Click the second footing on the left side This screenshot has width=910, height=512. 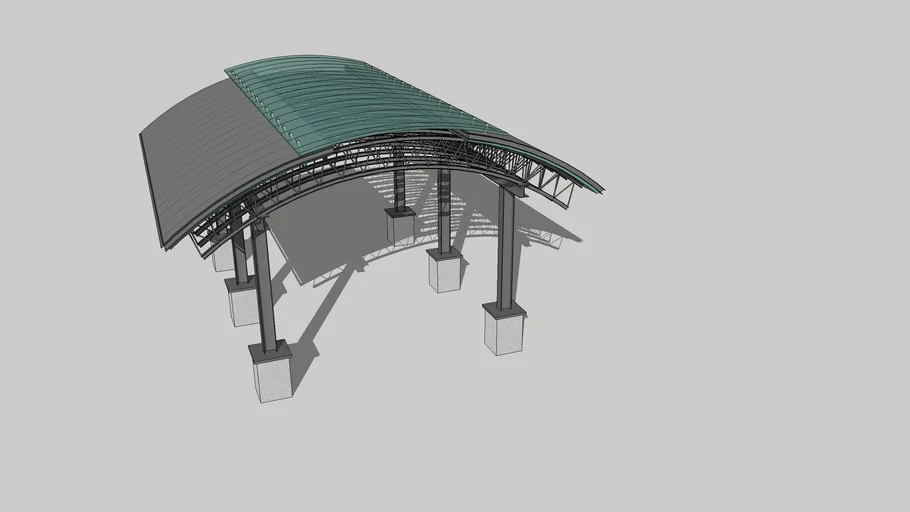[x=242, y=301]
